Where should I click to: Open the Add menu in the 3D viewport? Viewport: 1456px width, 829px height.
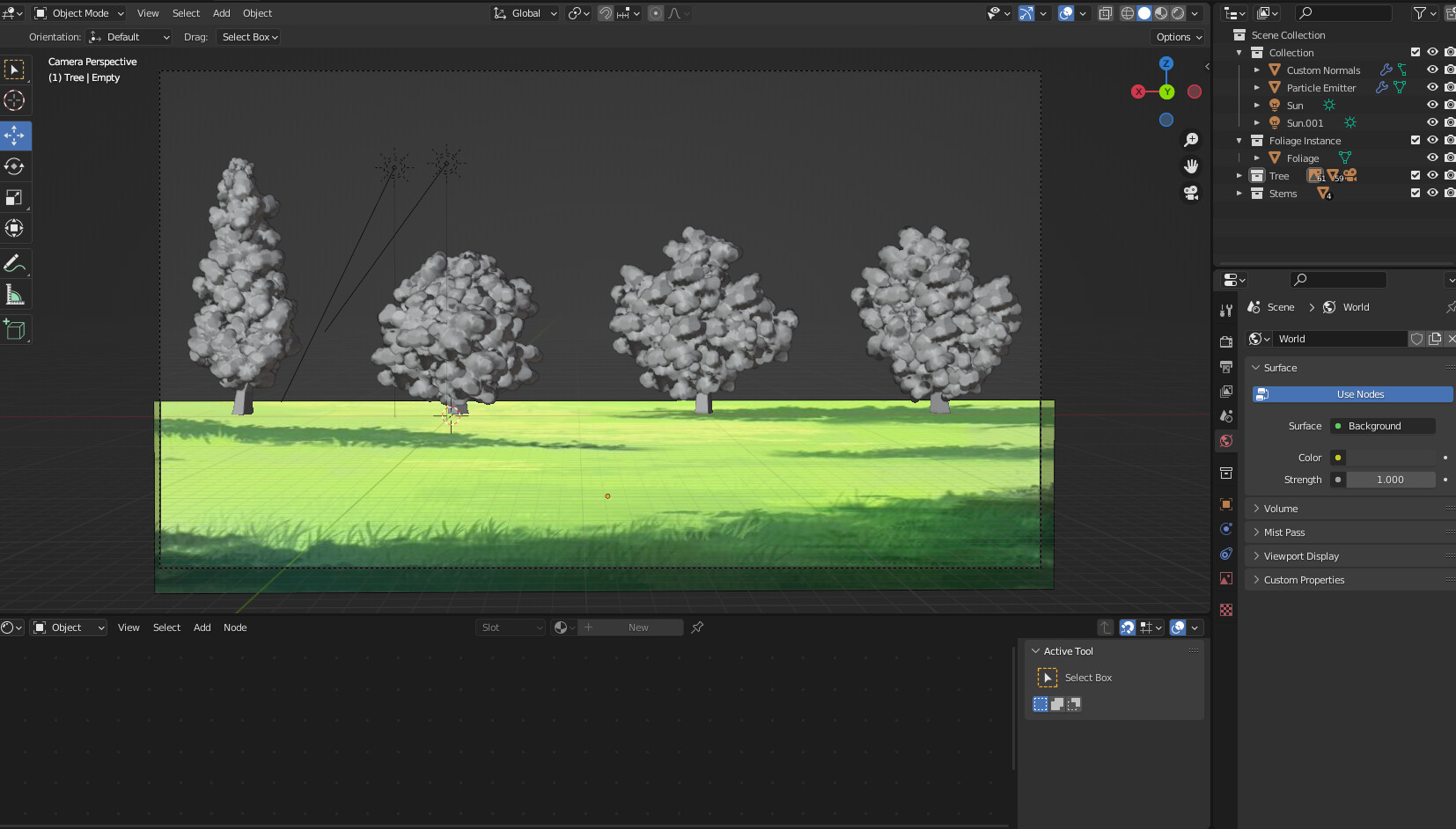click(x=221, y=12)
